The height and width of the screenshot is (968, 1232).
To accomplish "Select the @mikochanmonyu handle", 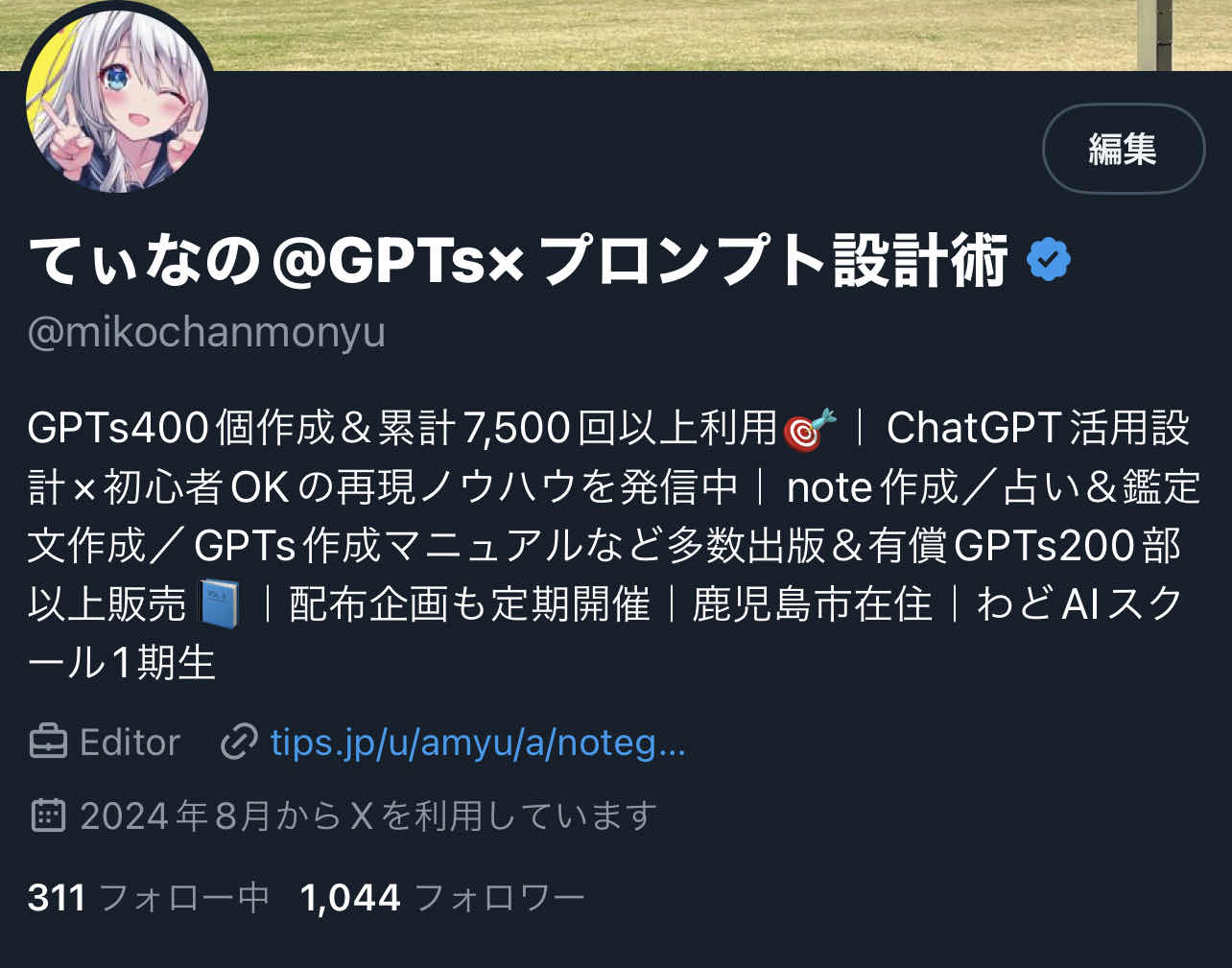I will (x=207, y=332).
